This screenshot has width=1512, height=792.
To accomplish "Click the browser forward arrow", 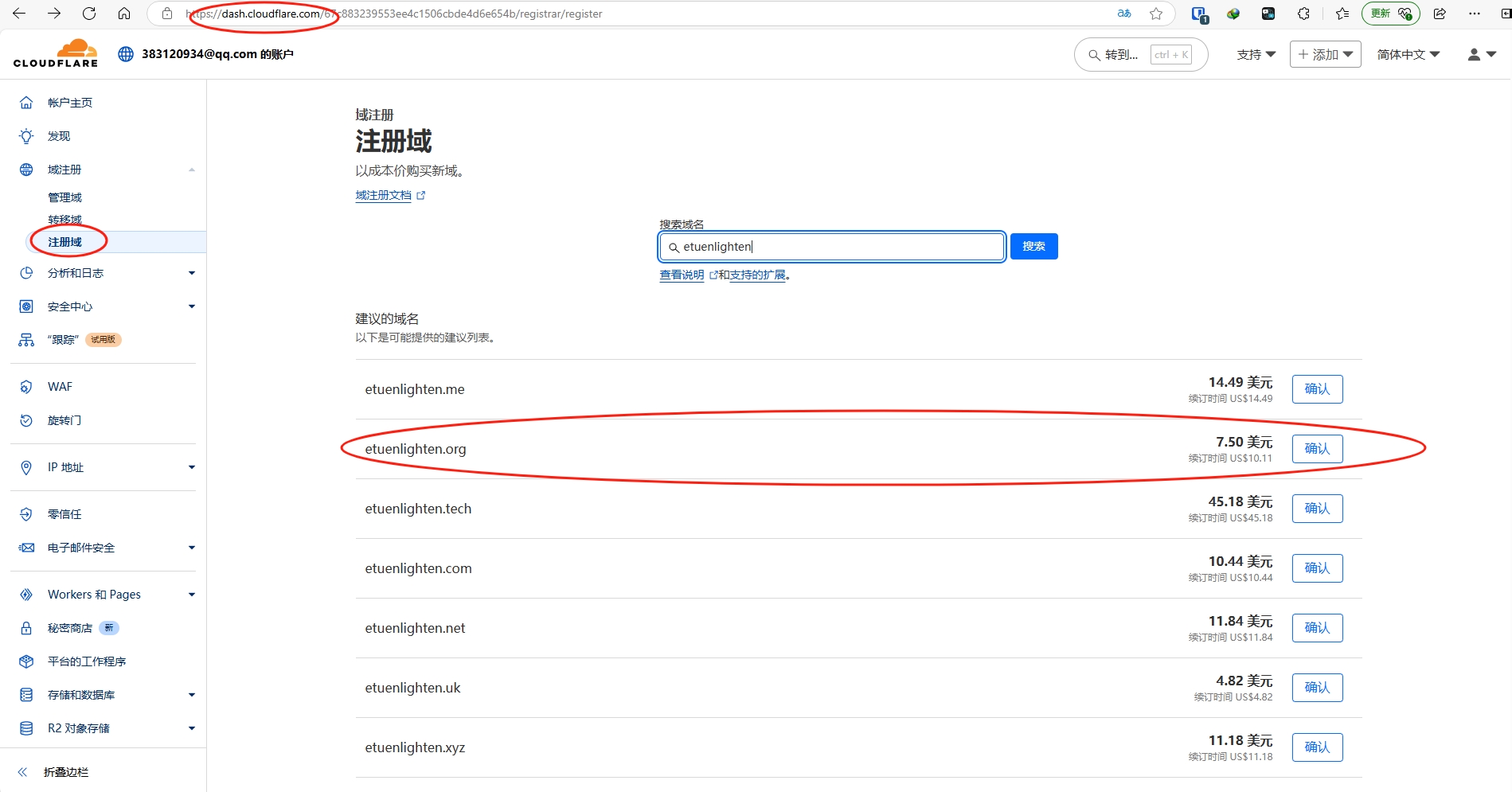I will 54,14.
